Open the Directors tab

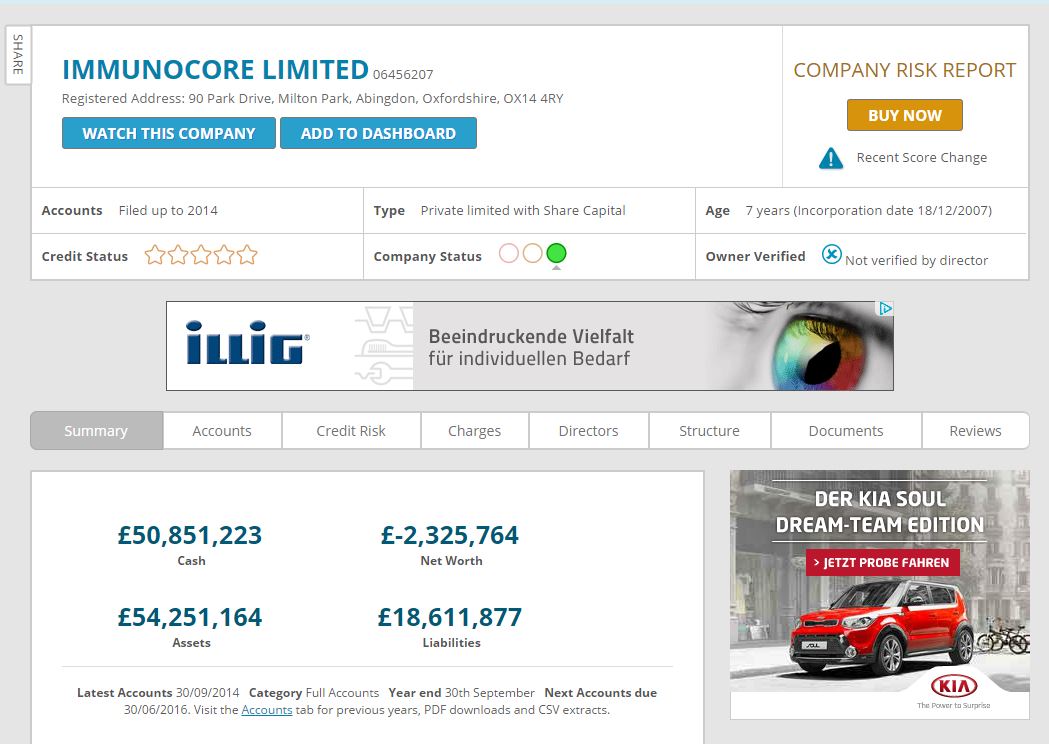588,431
